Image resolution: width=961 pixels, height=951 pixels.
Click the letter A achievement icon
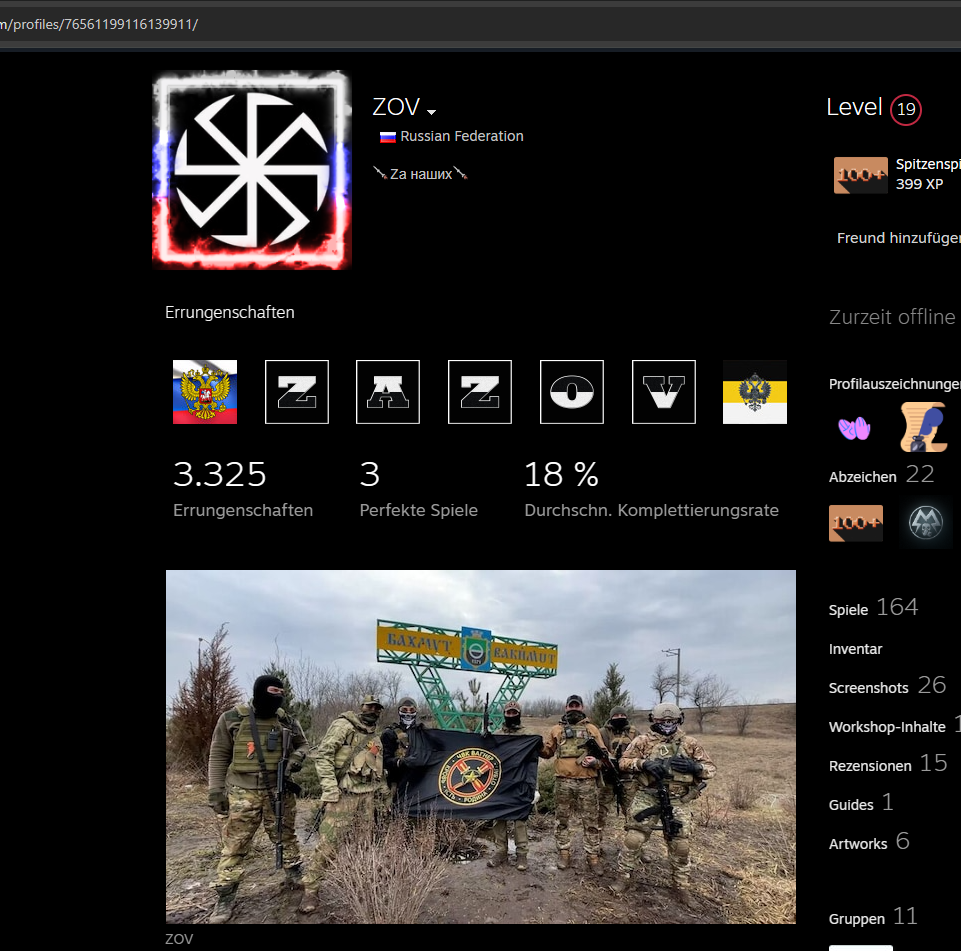(x=388, y=392)
